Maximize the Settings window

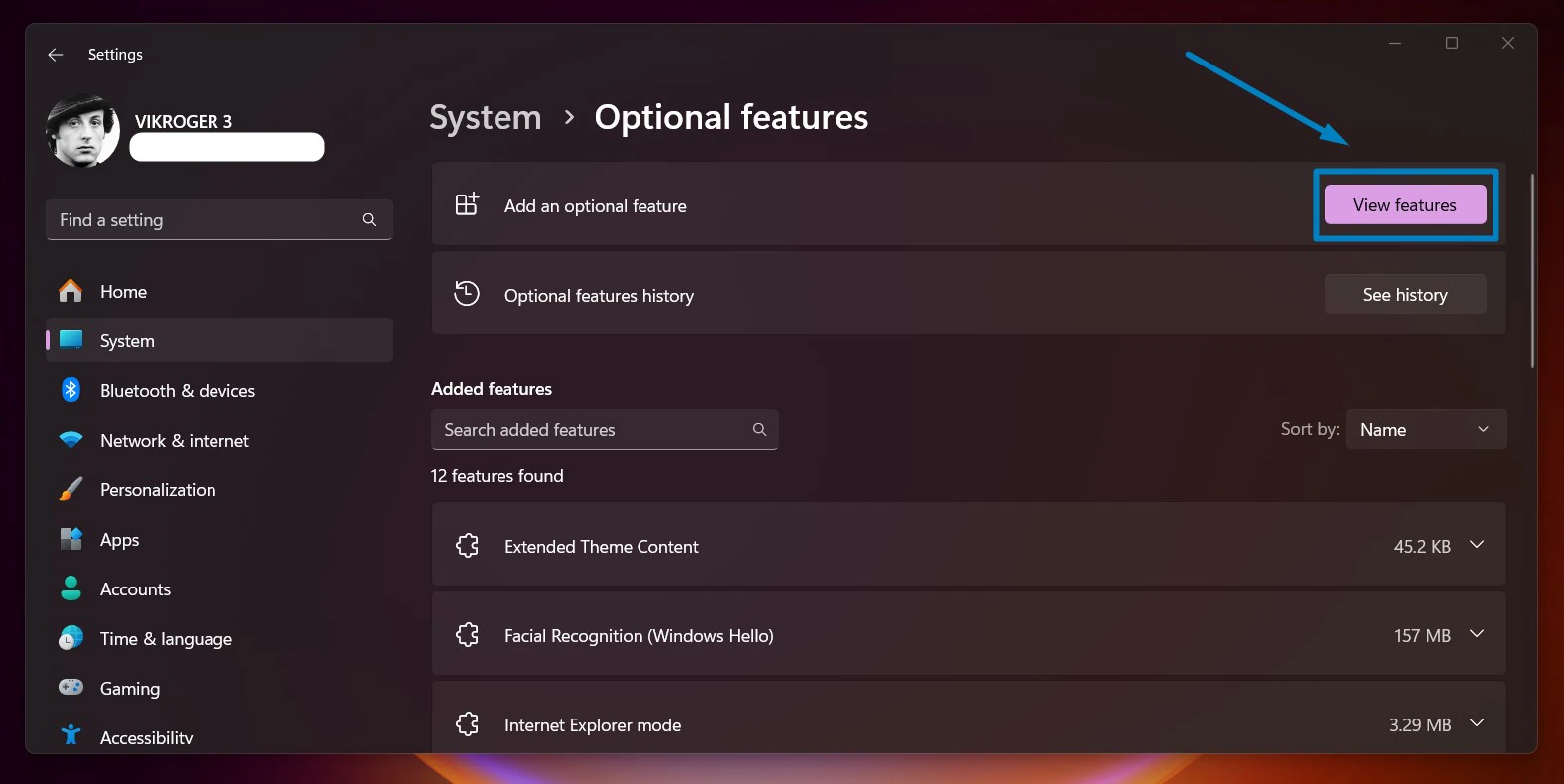[1452, 43]
